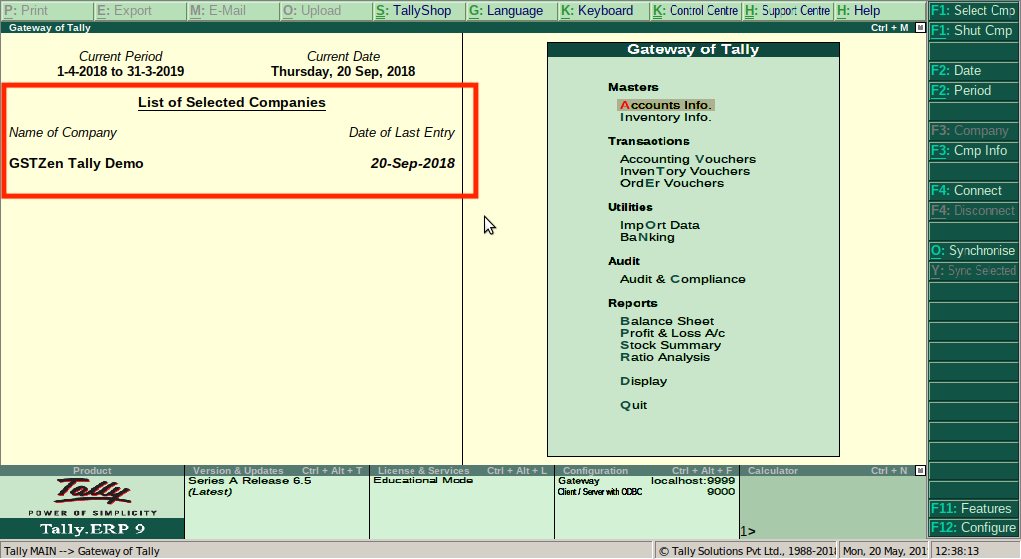Click the 20-Sep-2018 last entry date

[413, 164]
